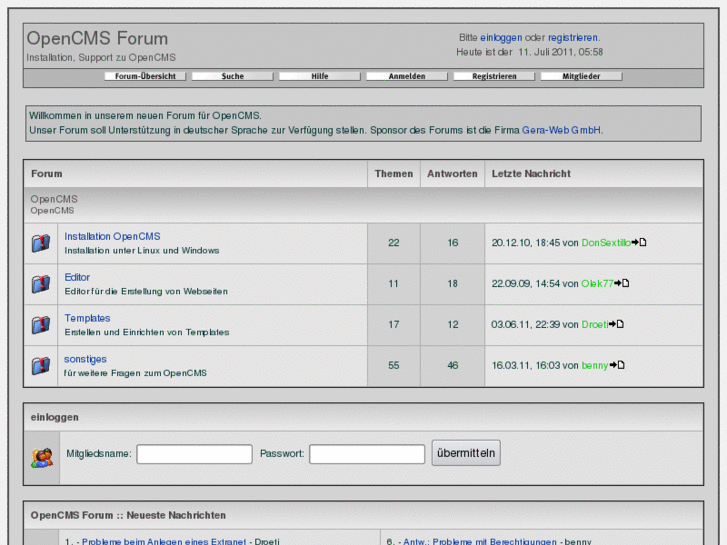Open 'Antw.: Probleme mit Berechtigungen' post
The height and width of the screenshot is (545, 727).
tap(479, 541)
